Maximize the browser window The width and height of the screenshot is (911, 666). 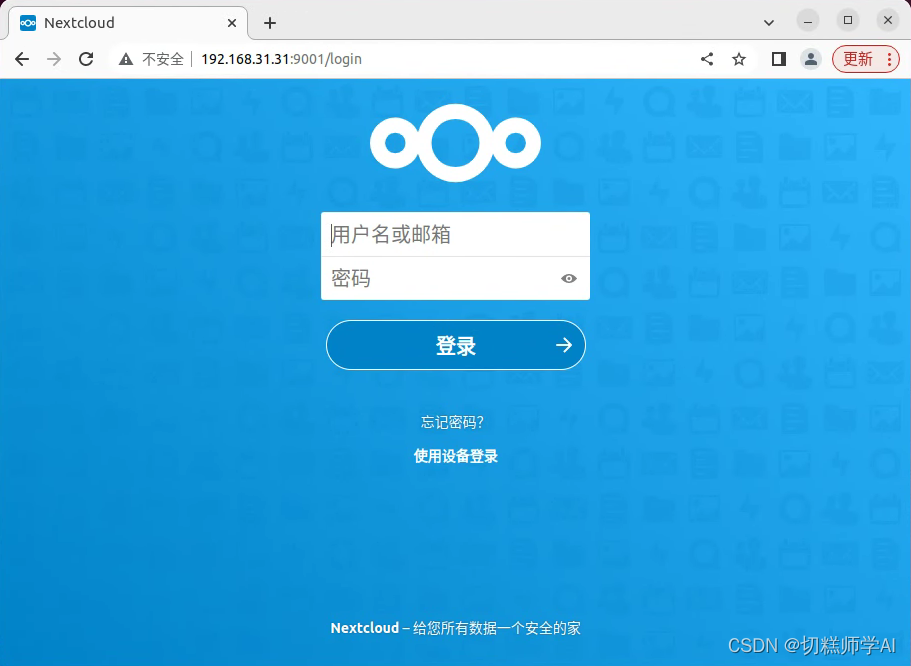tap(848, 20)
